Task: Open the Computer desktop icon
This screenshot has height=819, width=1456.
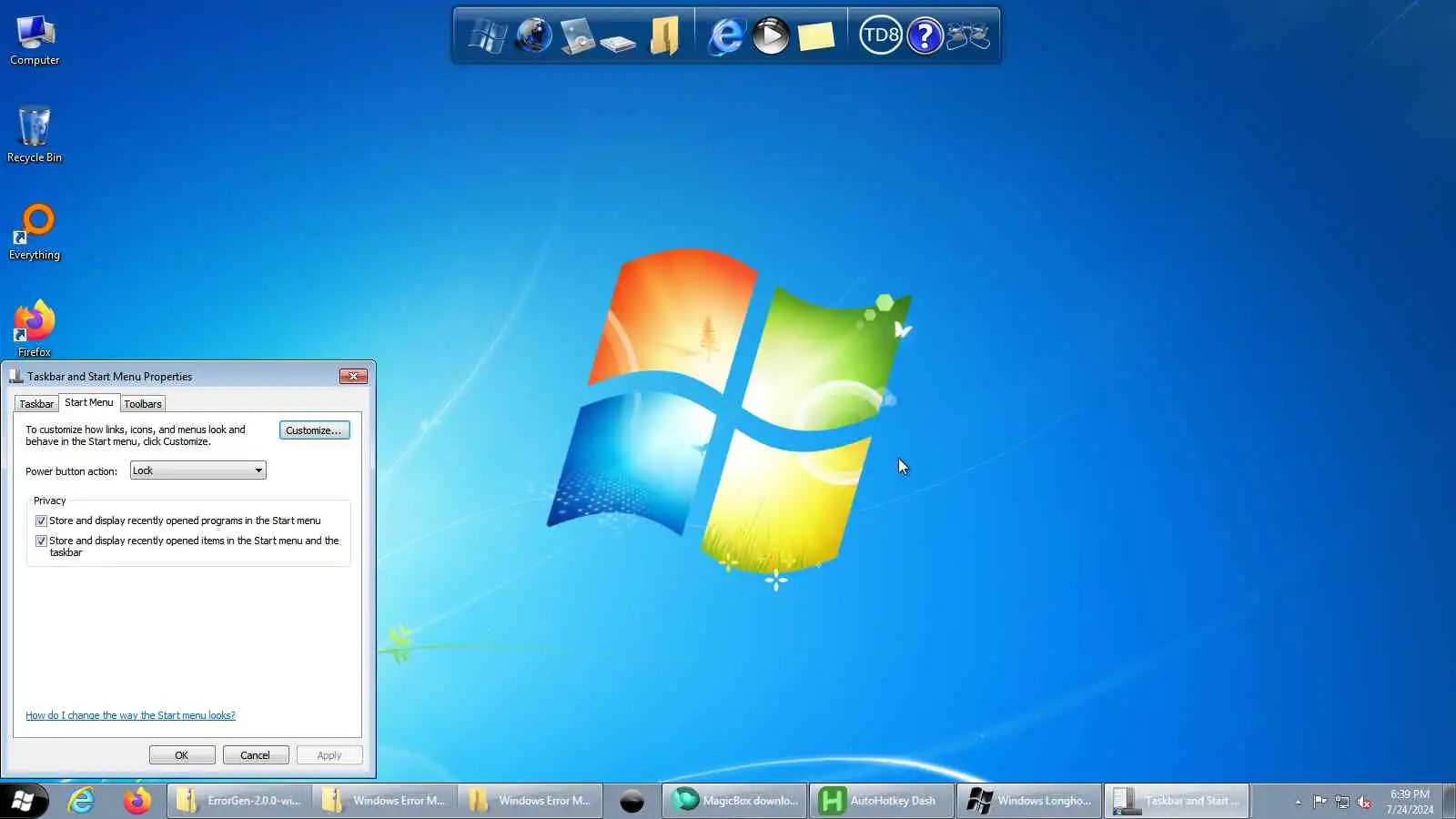Action: pyautogui.click(x=35, y=40)
